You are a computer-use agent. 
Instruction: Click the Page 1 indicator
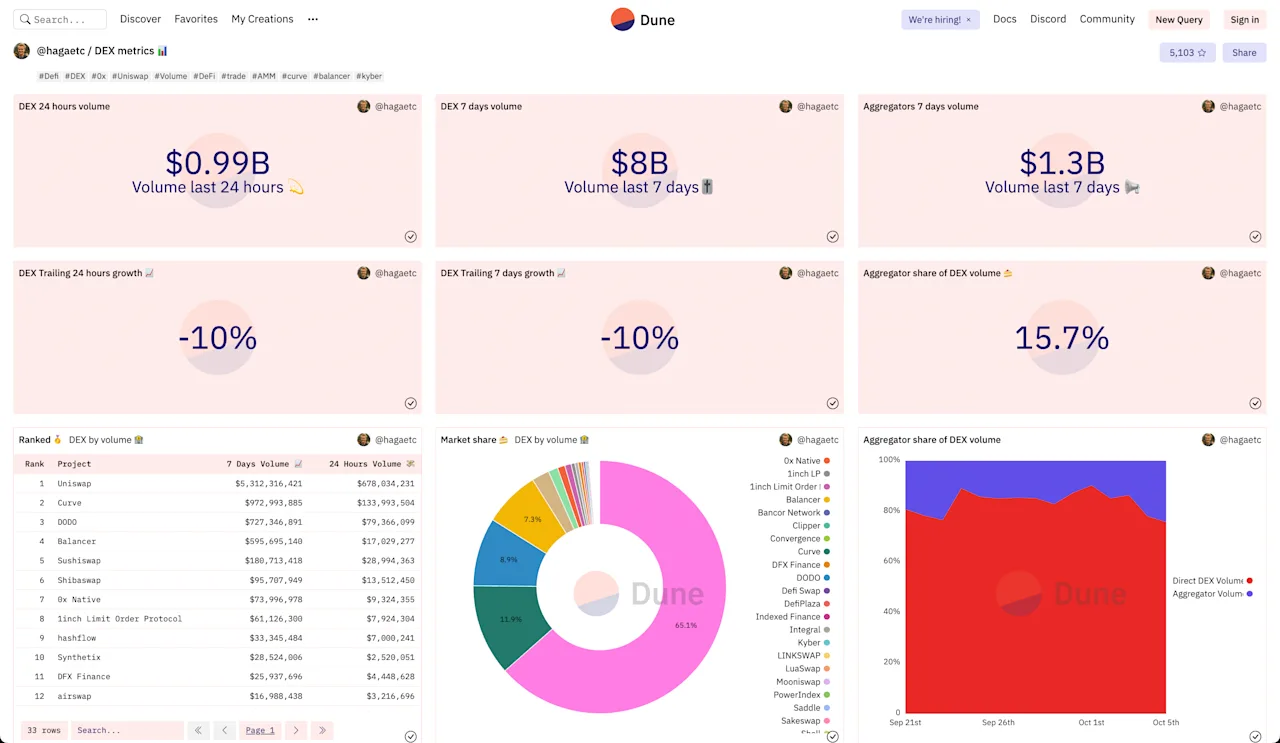[261, 731]
